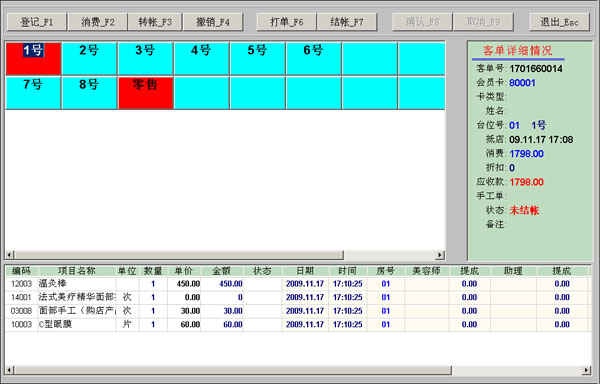Select the 2号 table cell

tap(89, 59)
